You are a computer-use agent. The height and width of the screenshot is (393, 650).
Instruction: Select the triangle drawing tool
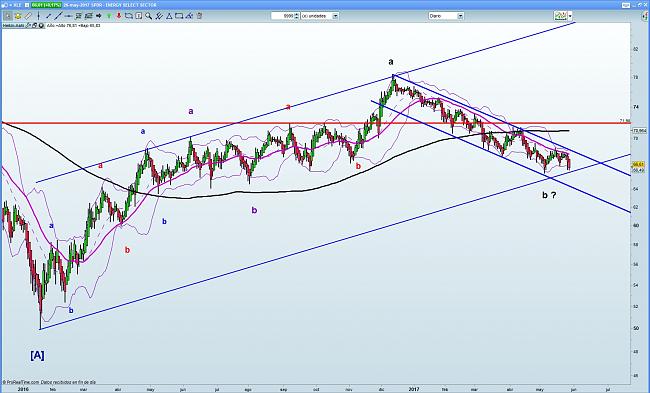coord(169,16)
